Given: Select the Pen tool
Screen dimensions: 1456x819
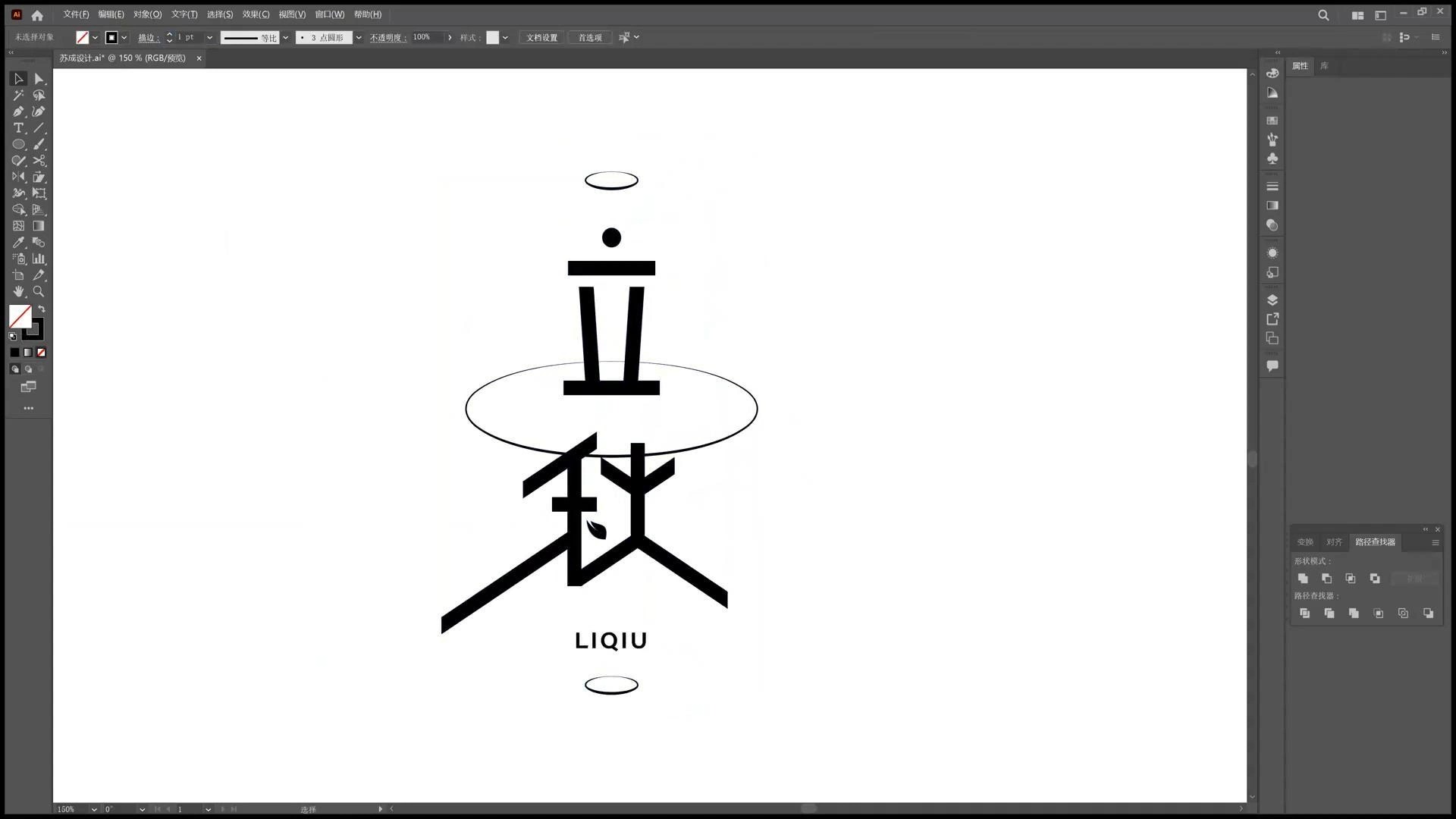Looking at the screenshot, I should (x=18, y=111).
